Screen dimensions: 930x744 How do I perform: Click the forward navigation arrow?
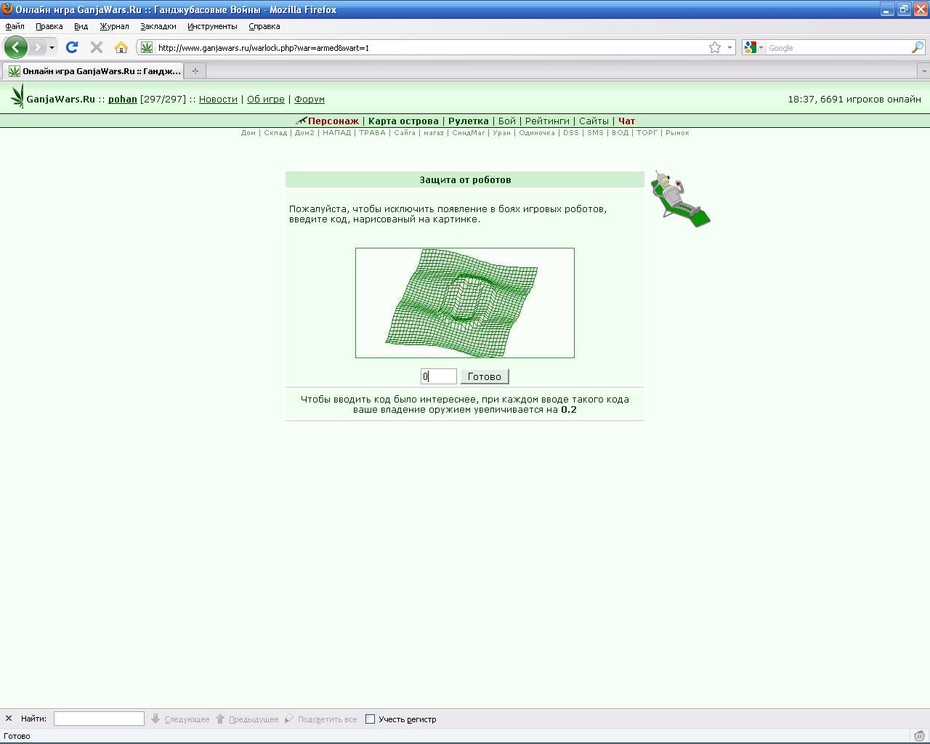click(37, 47)
